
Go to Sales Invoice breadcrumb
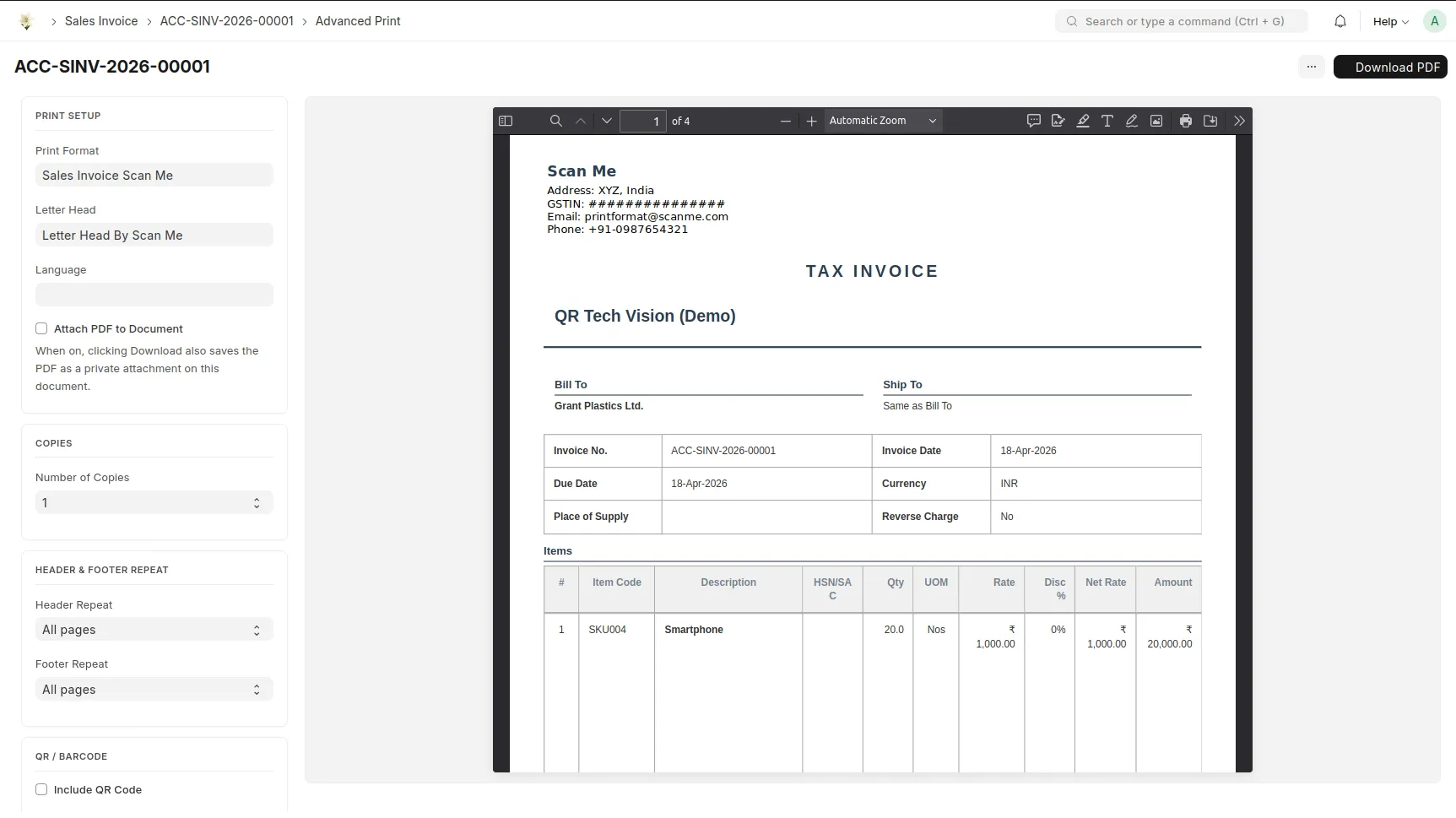101,21
